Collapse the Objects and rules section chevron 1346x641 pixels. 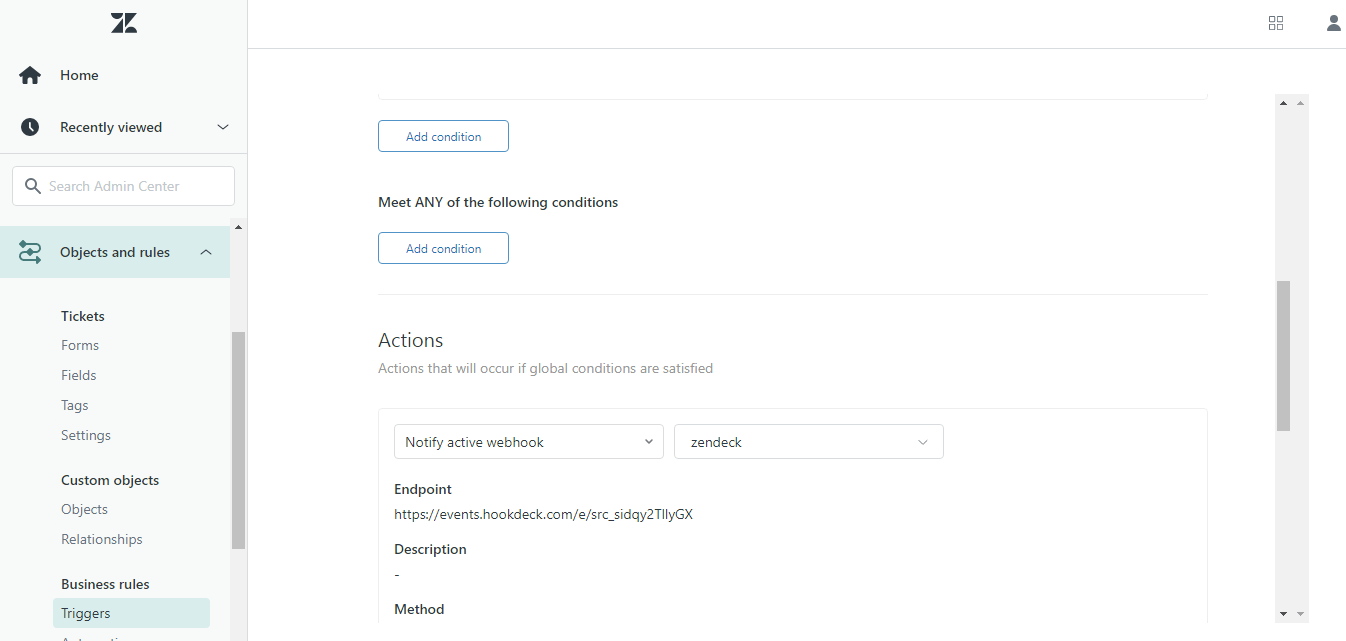(206, 252)
